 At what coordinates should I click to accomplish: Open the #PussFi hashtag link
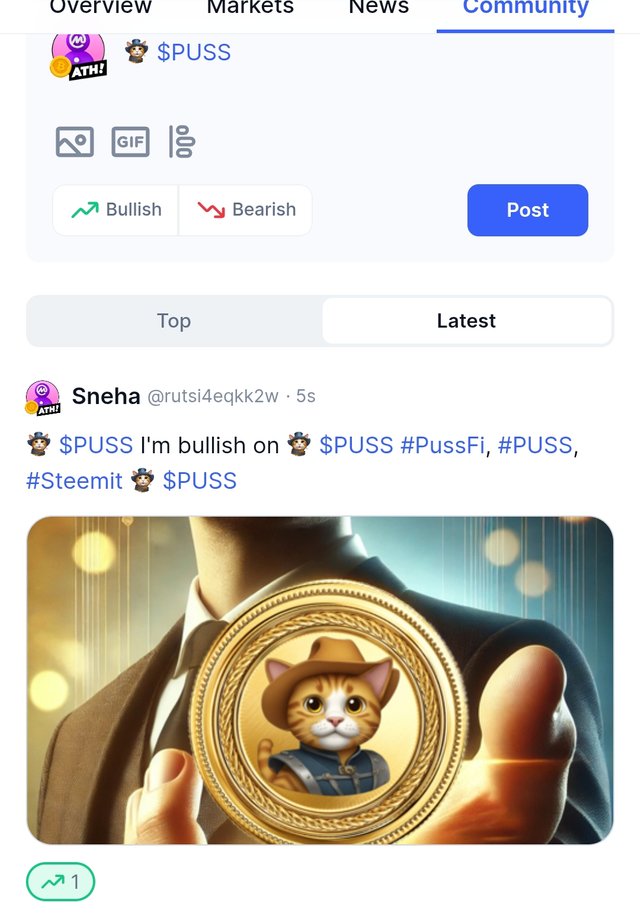(443, 445)
